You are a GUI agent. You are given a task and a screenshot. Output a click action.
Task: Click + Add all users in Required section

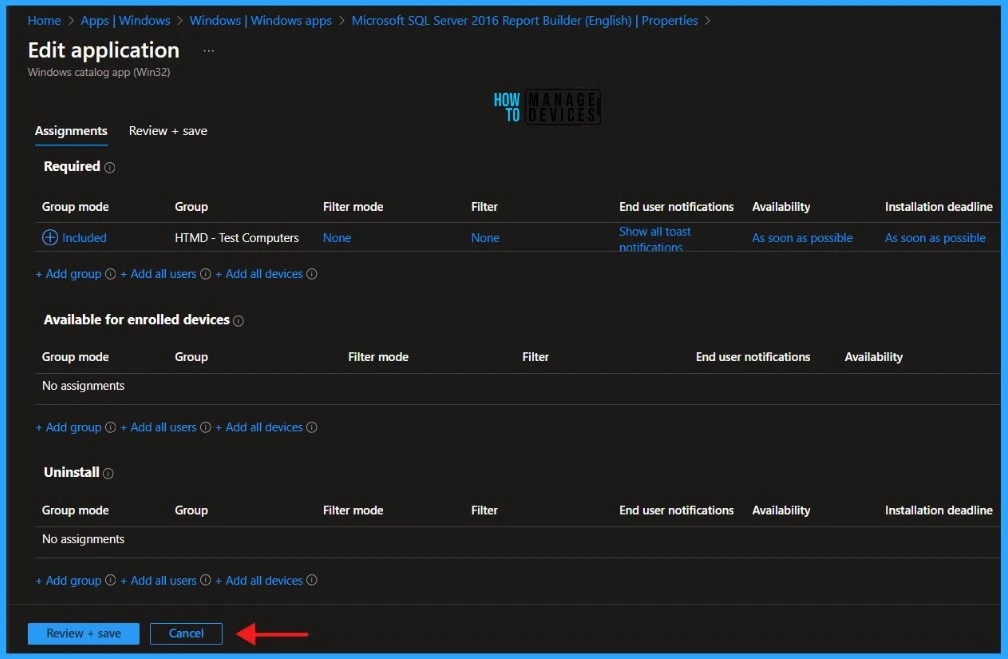pyautogui.click(x=158, y=274)
